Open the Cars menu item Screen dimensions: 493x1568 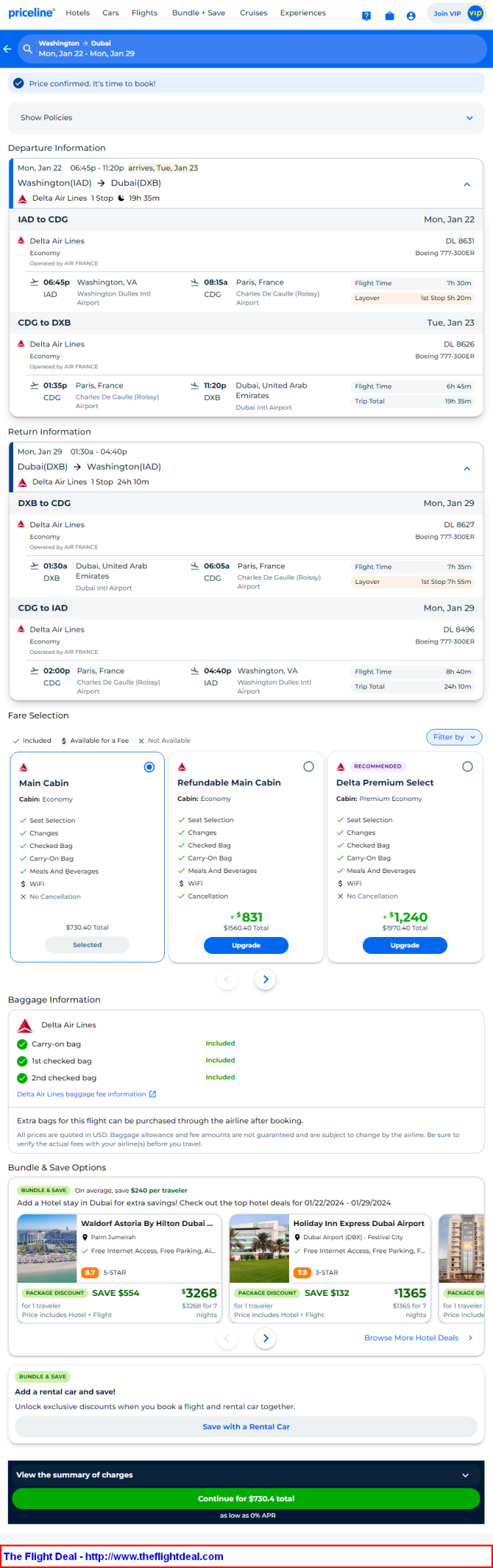pyautogui.click(x=110, y=13)
